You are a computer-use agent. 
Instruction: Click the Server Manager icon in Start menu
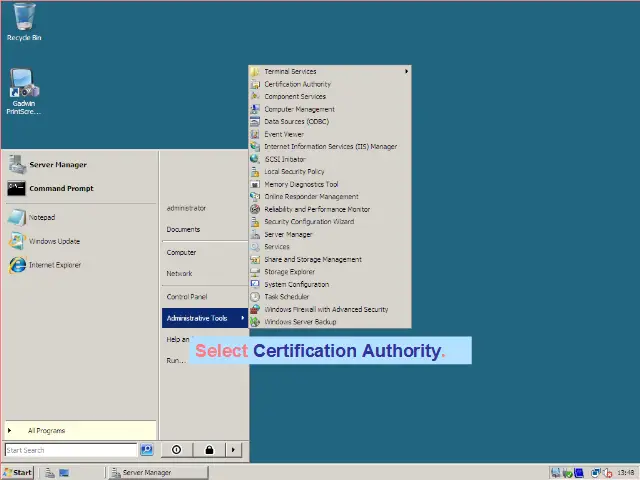point(17,164)
